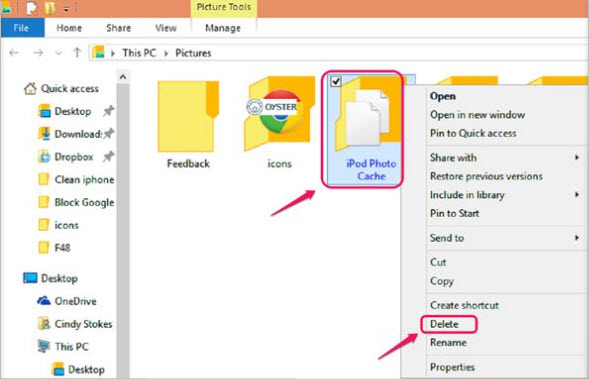Click the Pictures icon in address bar
Image resolution: width=589 pixels, height=379 pixels.
[98, 52]
